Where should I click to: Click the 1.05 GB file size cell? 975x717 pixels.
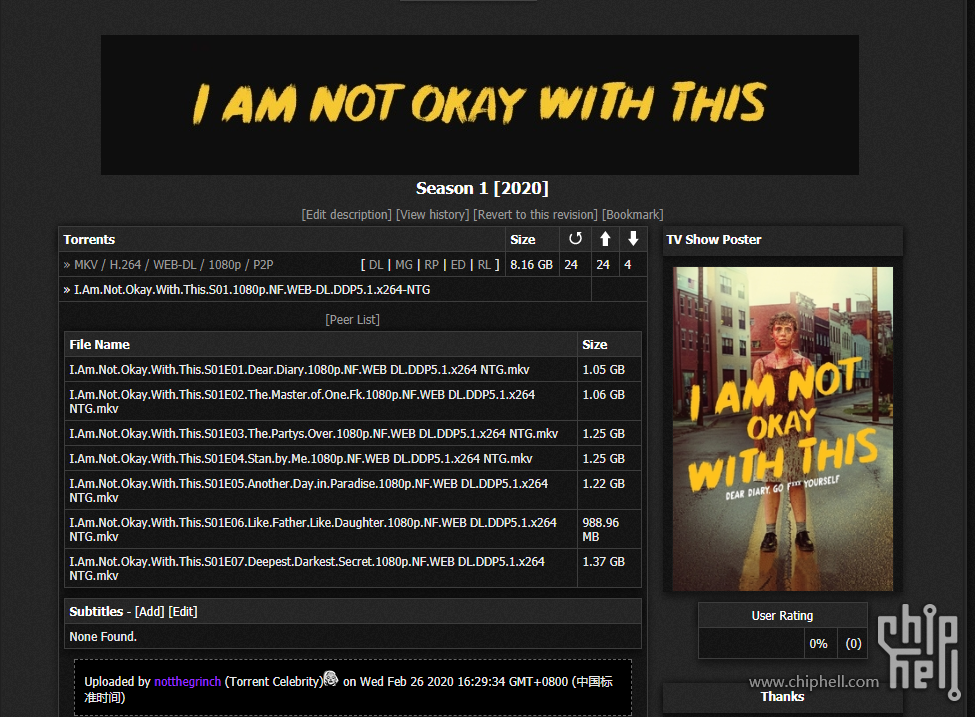tap(609, 369)
